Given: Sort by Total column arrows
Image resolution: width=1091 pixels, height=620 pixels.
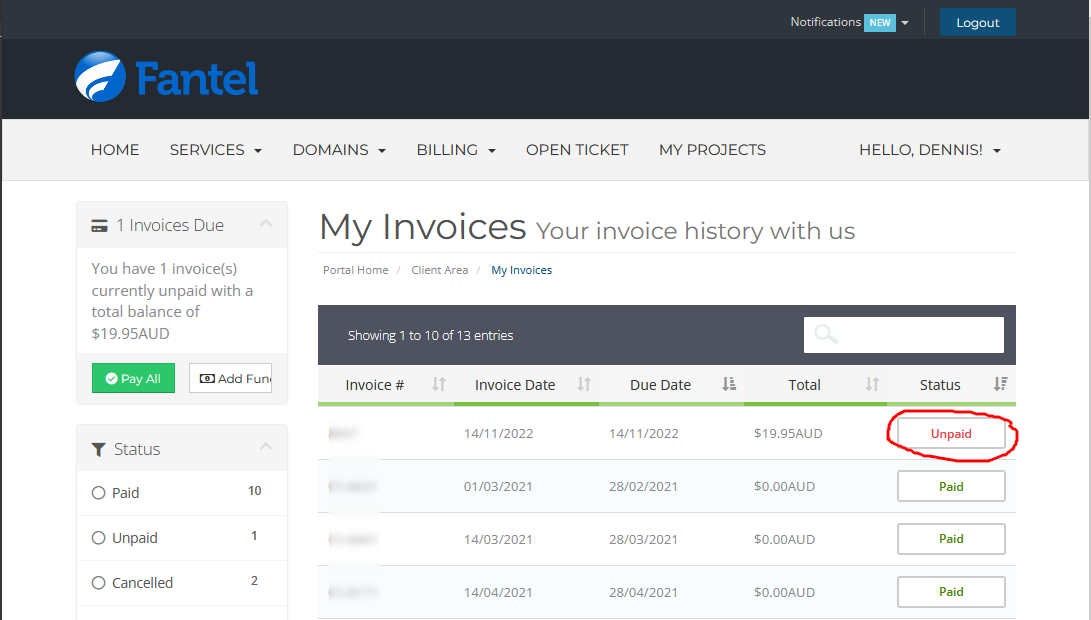Looking at the screenshot, I should pos(872,384).
